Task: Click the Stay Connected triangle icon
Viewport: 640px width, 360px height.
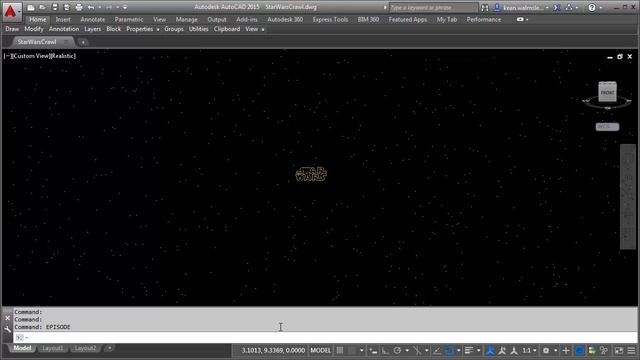Action: point(569,8)
